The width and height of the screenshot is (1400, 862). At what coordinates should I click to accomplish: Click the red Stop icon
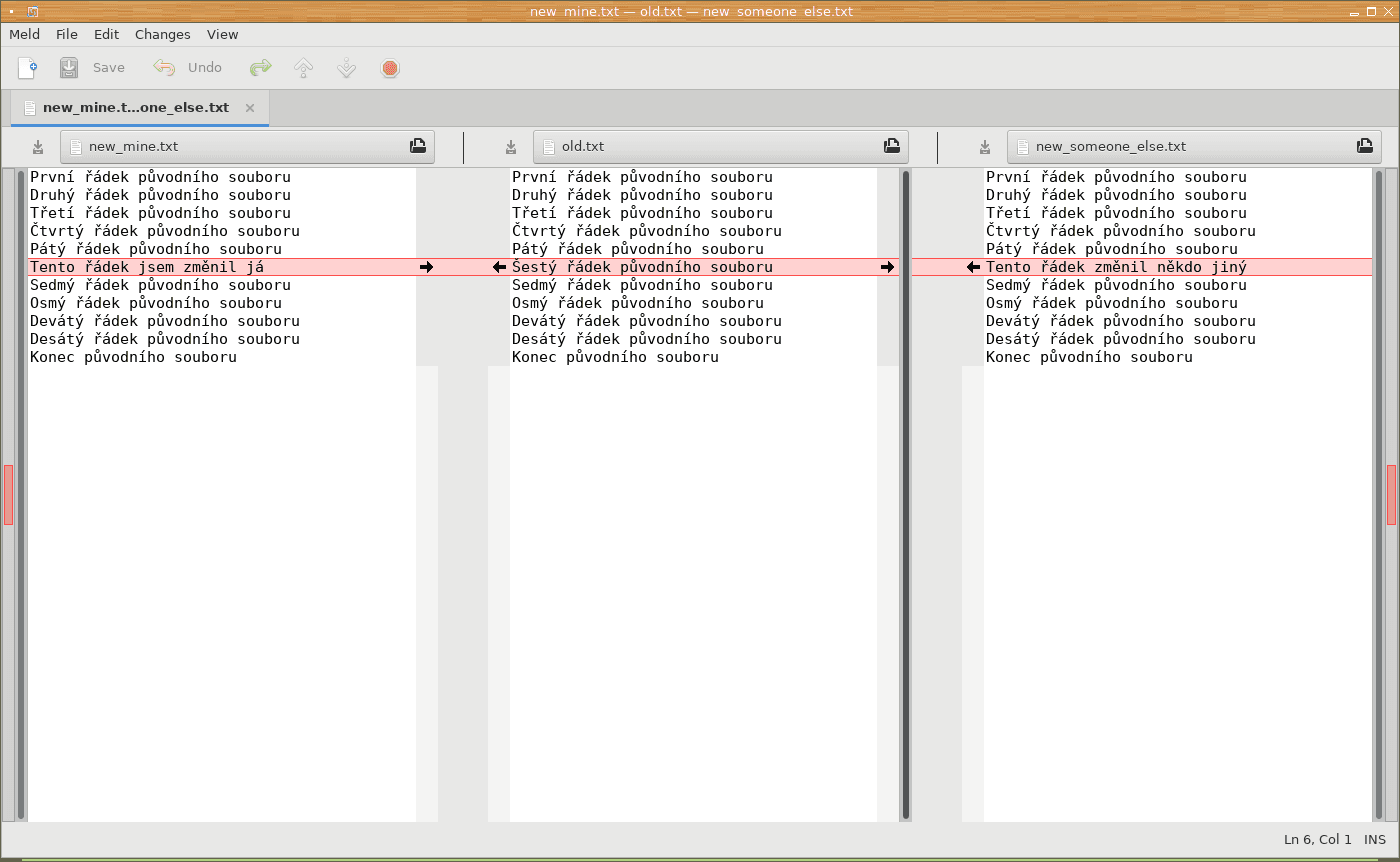click(x=390, y=68)
